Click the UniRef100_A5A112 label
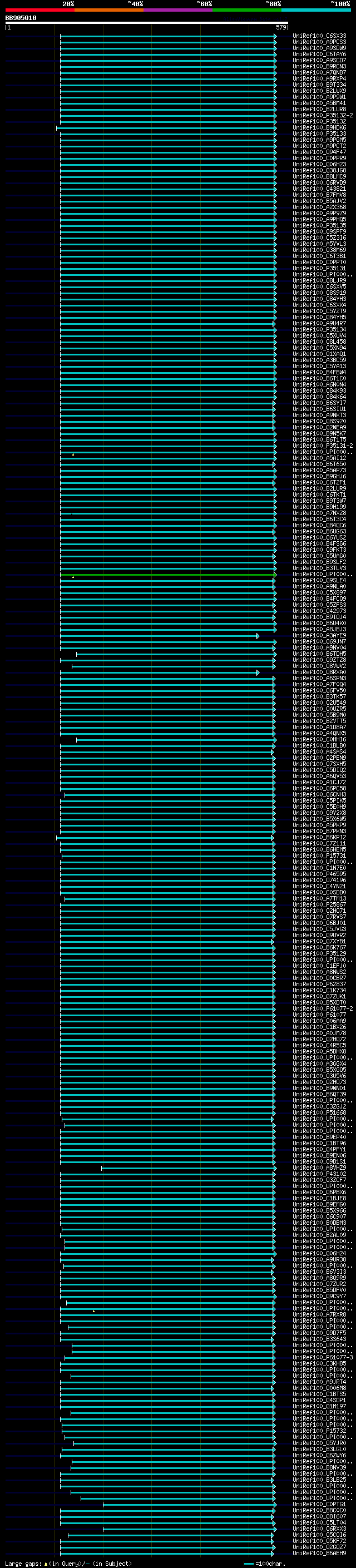The height and width of the screenshot is (1568, 356). click(x=319, y=458)
